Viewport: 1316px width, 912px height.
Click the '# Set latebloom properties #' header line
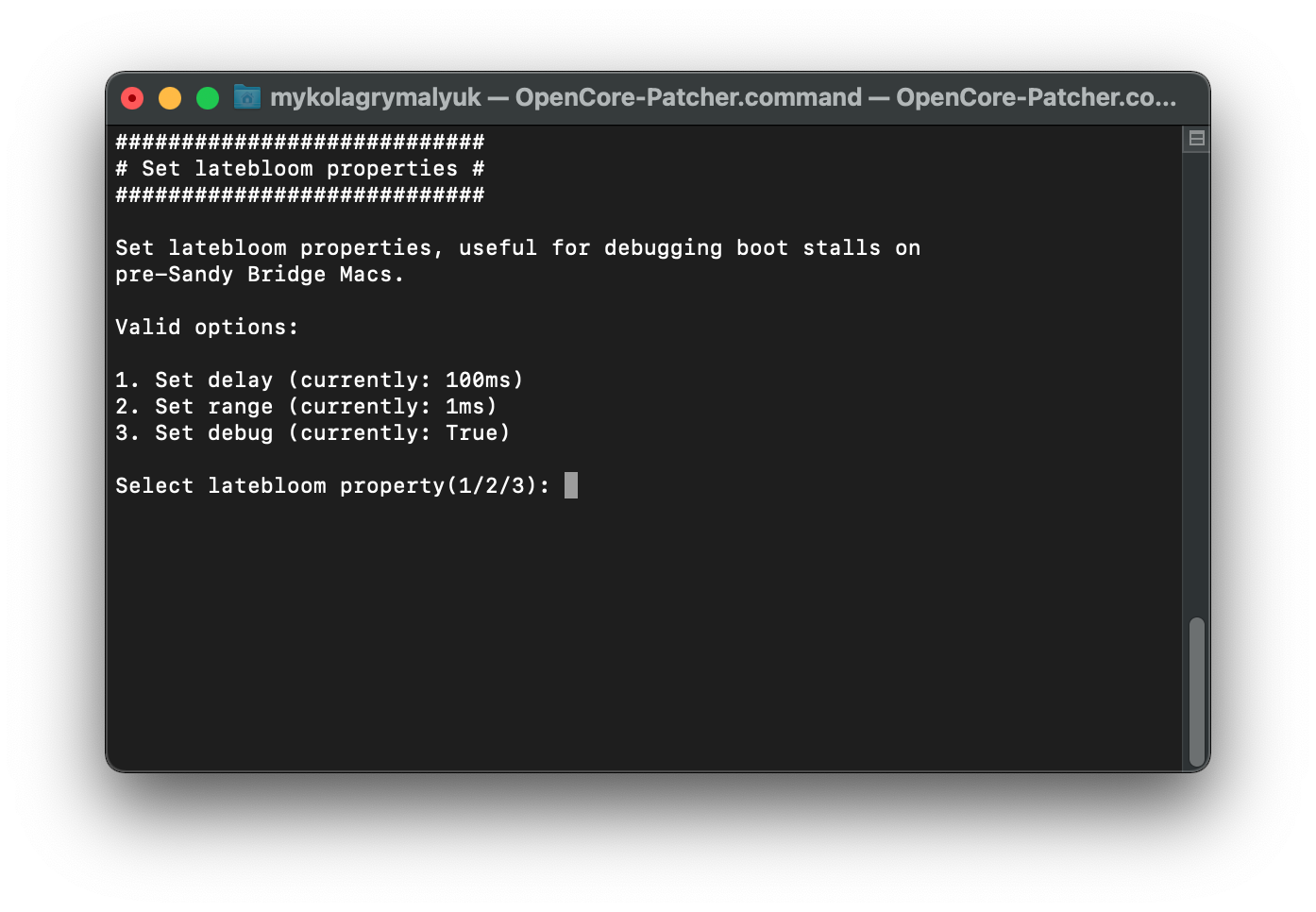click(x=300, y=169)
